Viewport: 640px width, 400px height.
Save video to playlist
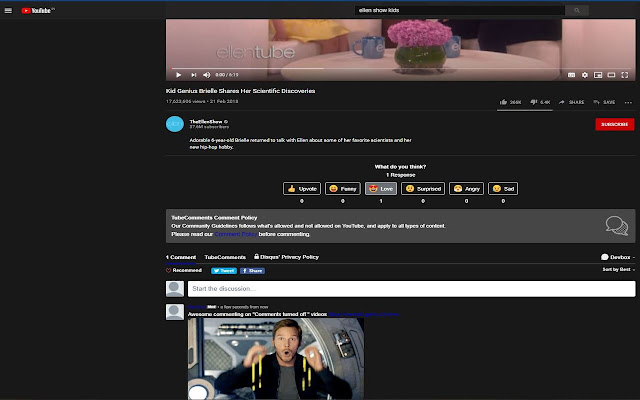[604, 102]
